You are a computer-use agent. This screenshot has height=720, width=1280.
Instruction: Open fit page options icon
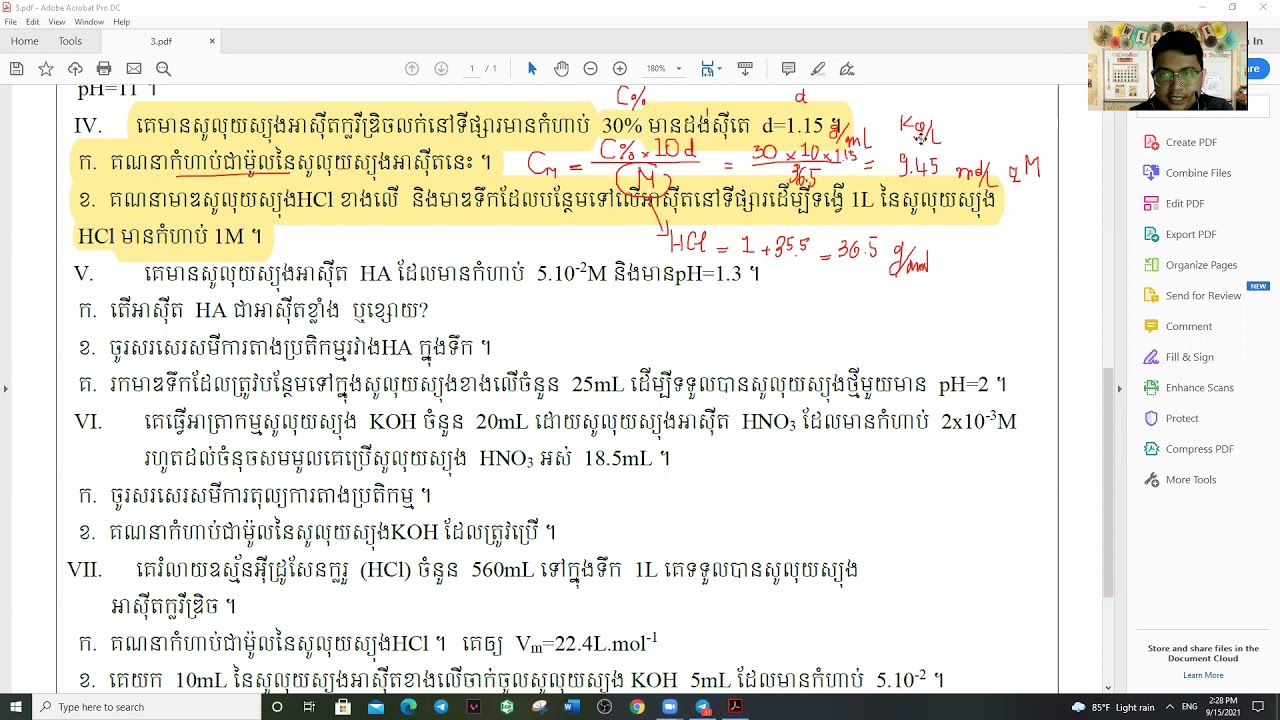(710, 69)
